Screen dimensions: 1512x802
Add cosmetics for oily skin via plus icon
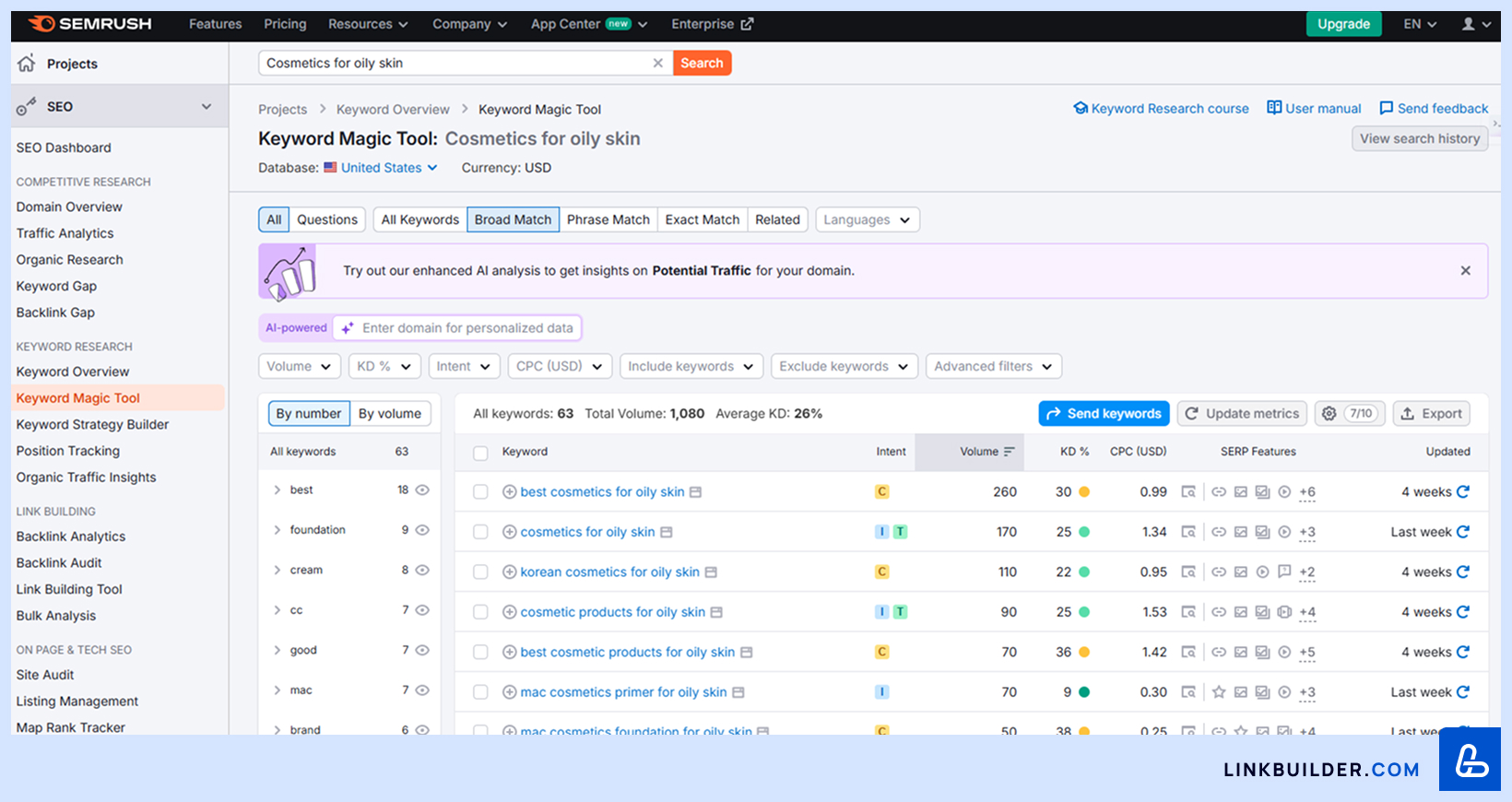tap(509, 532)
